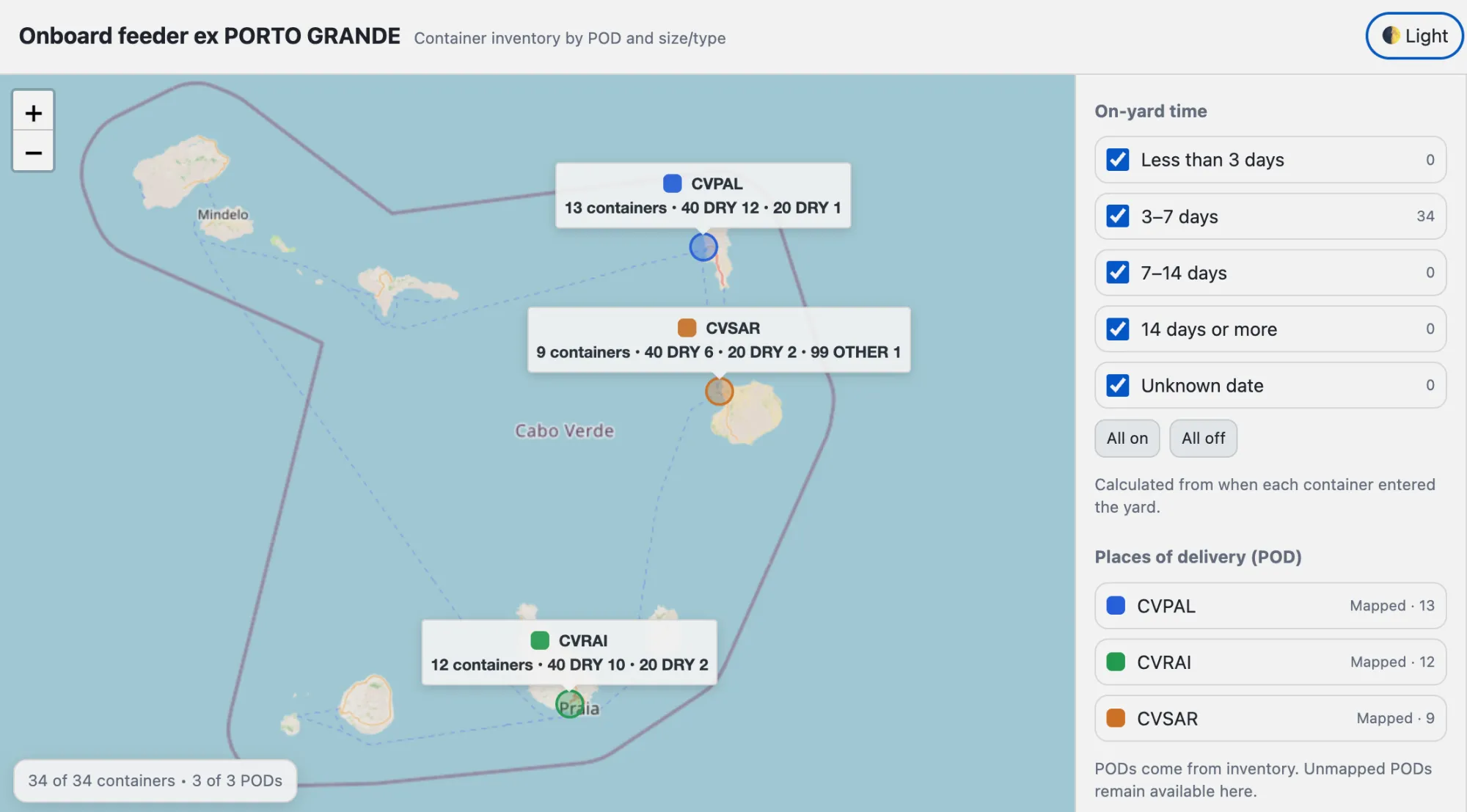Click the CVSAR 9 containers map tooltip
This screenshot has height=812, width=1467.
tap(719, 340)
